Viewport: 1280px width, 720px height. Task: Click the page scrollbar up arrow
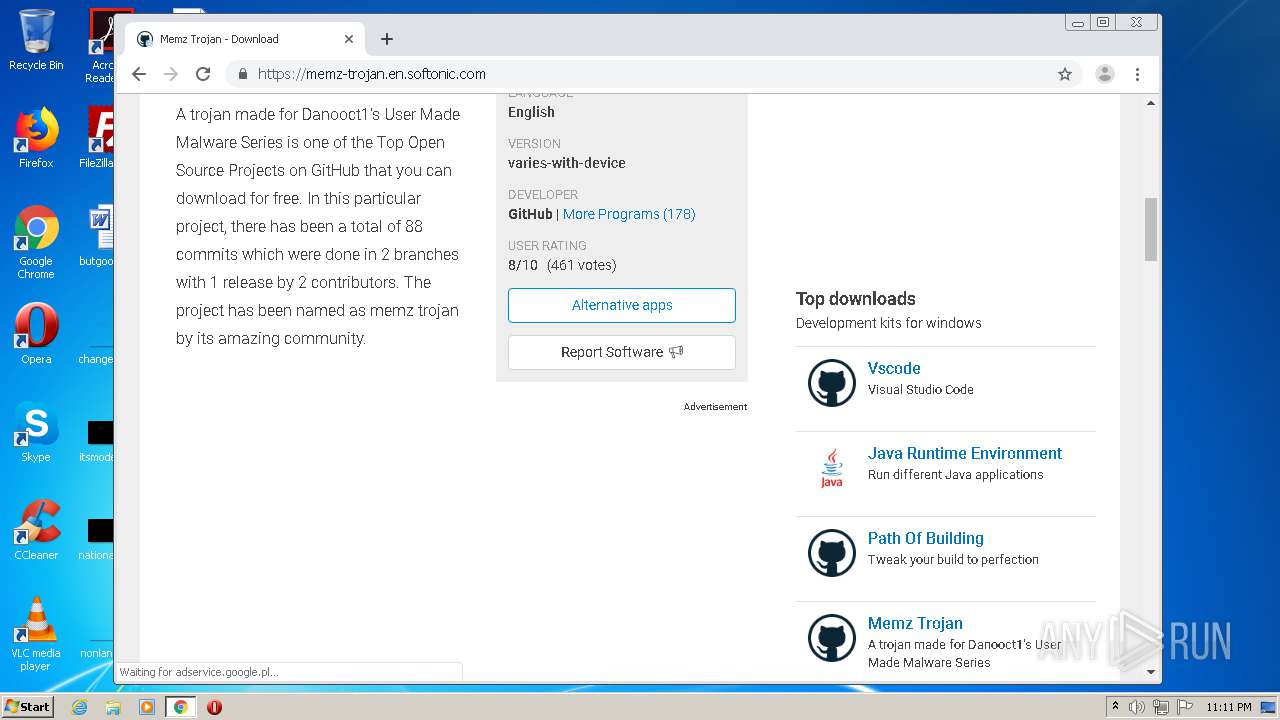(1151, 103)
